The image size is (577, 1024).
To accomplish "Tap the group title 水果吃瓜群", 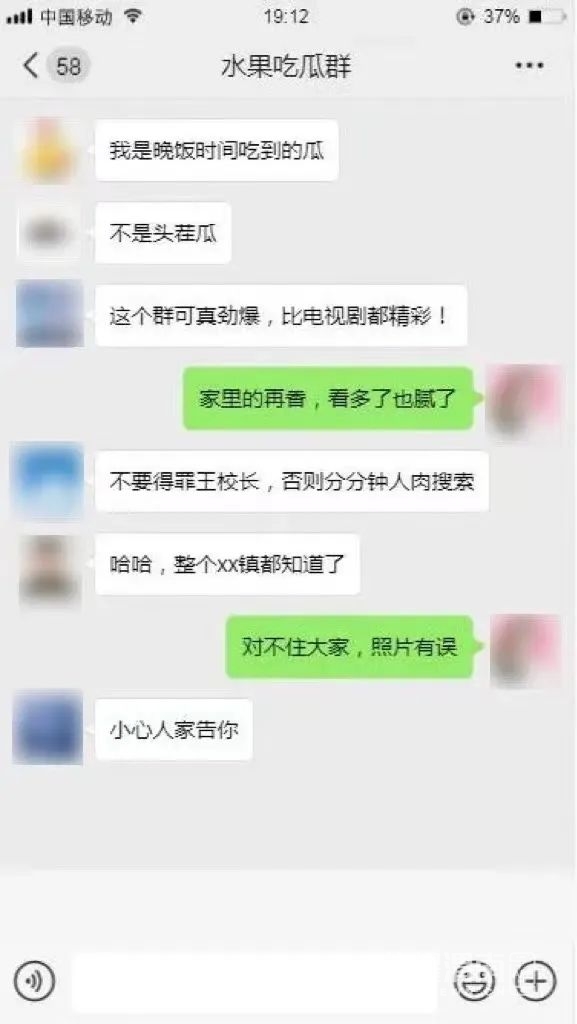I will tap(286, 67).
